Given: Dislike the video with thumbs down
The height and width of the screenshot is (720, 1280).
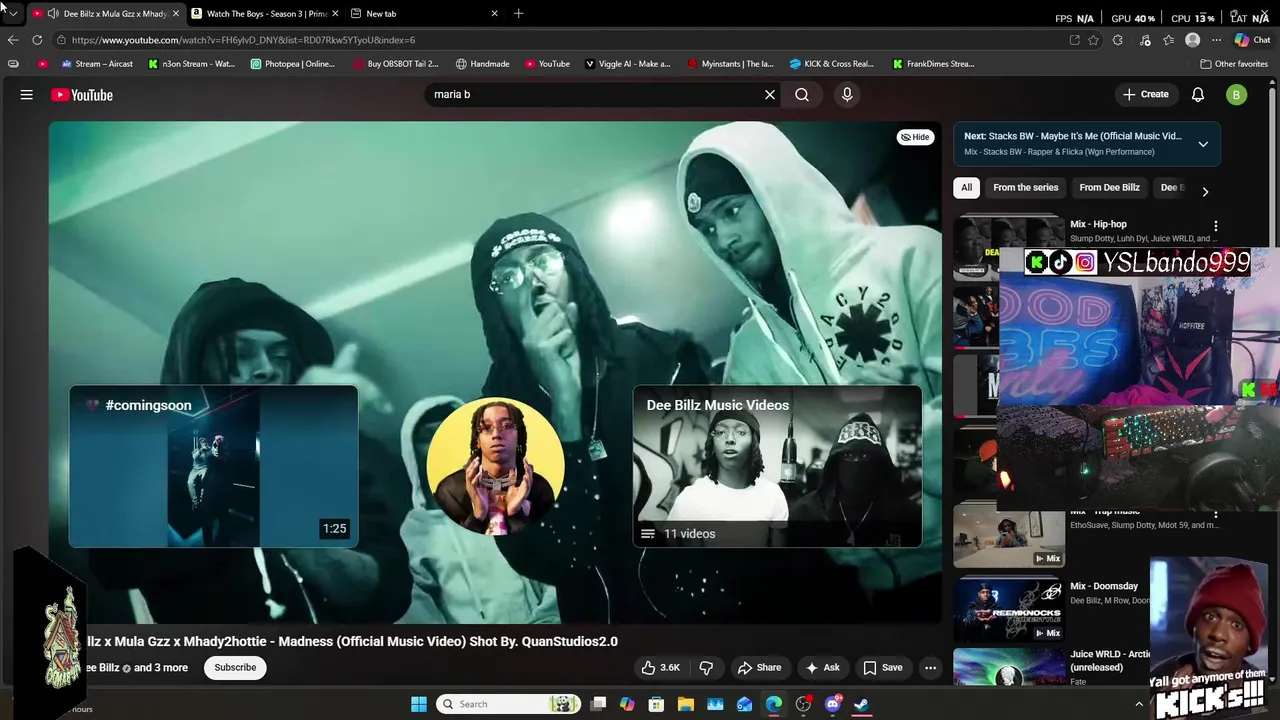Looking at the screenshot, I should (706, 668).
